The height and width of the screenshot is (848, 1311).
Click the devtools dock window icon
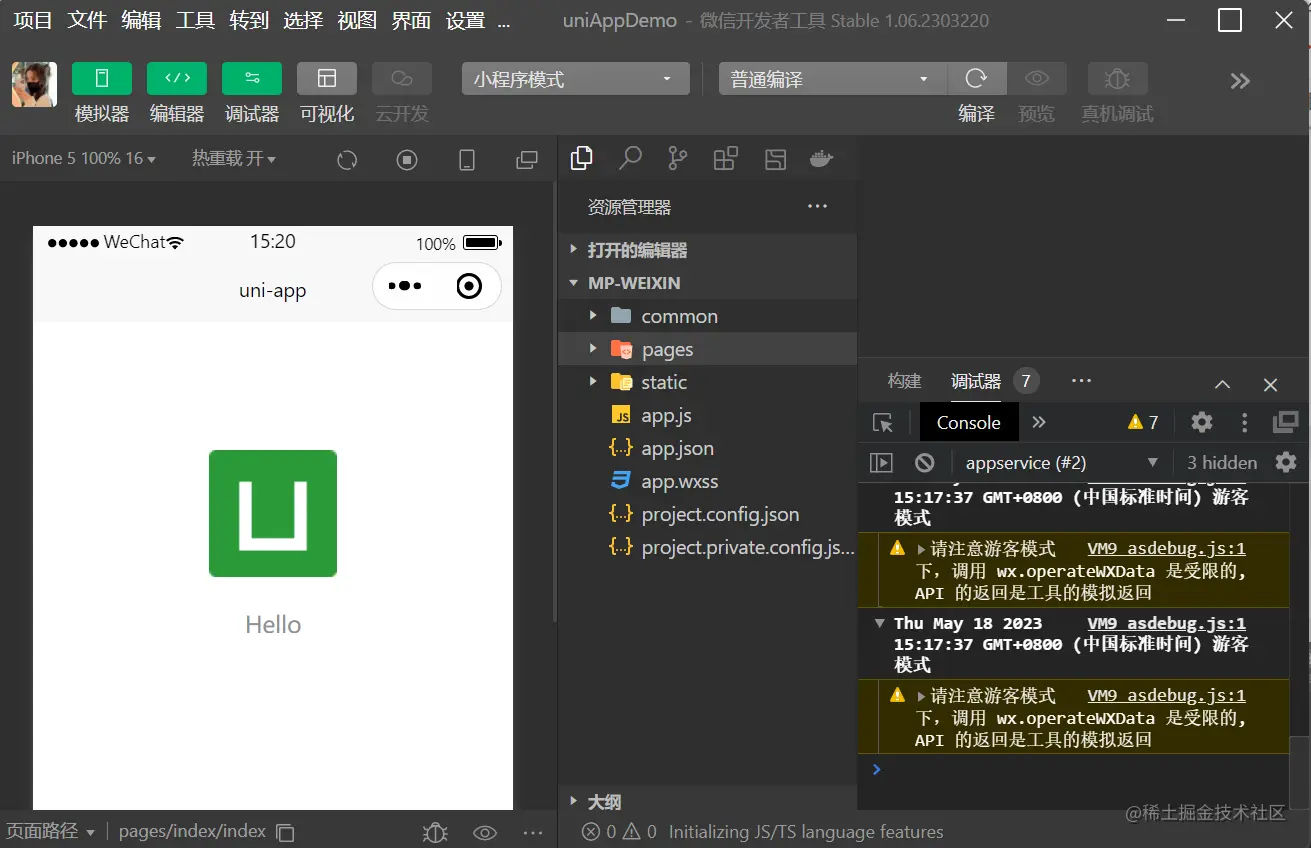pos(1286,422)
